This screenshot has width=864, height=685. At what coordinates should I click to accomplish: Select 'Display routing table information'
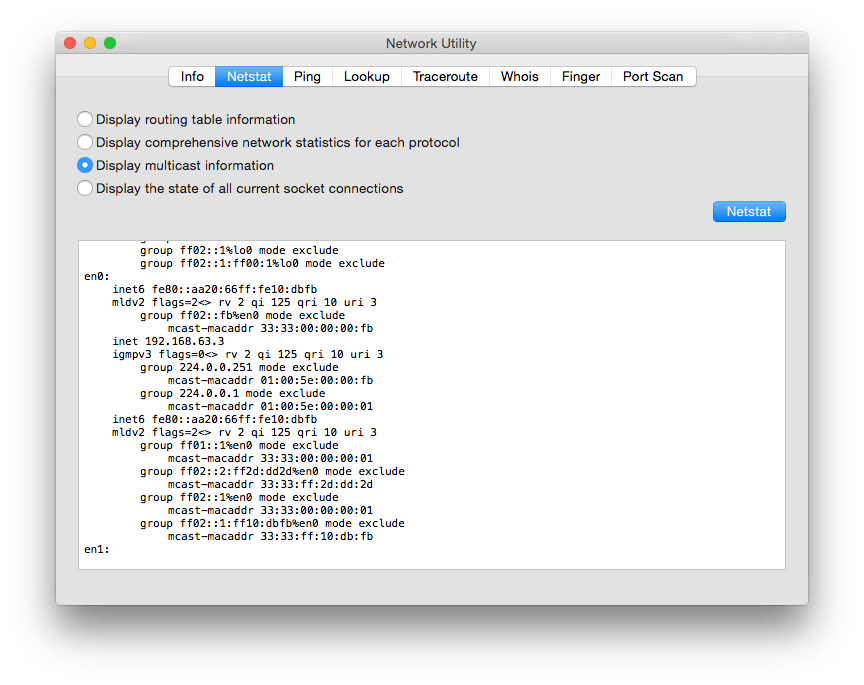[x=85, y=119]
